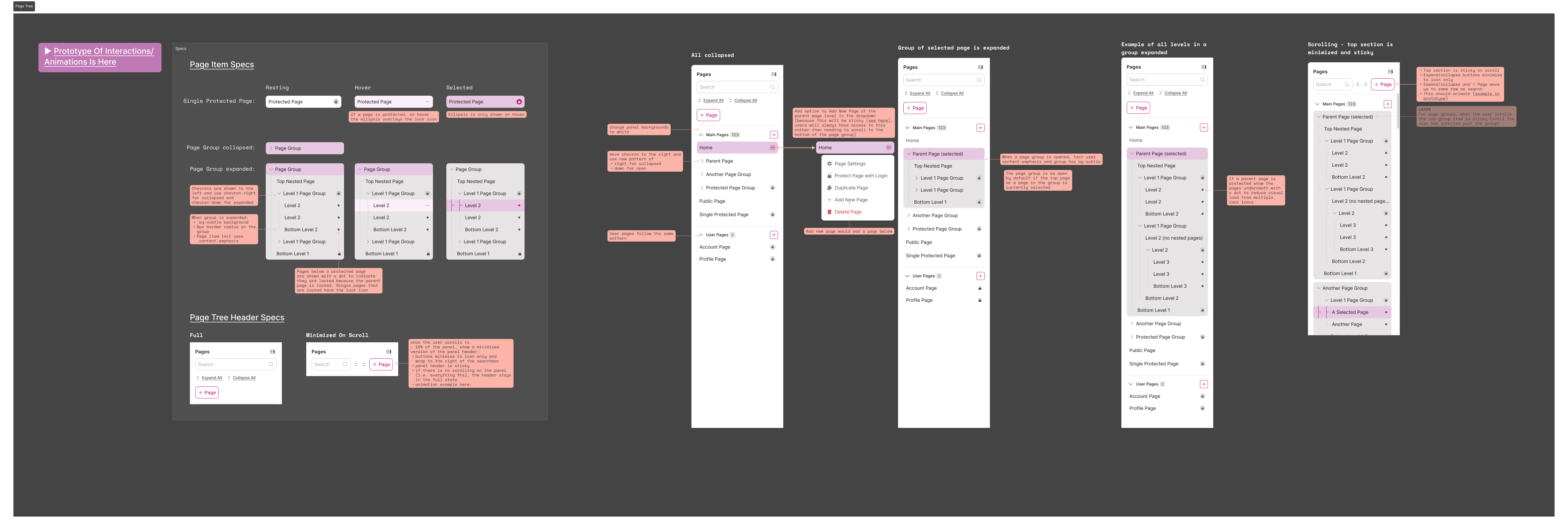Click ellipsis icon on highlighted Home row in All collapsed panel

[772, 148]
